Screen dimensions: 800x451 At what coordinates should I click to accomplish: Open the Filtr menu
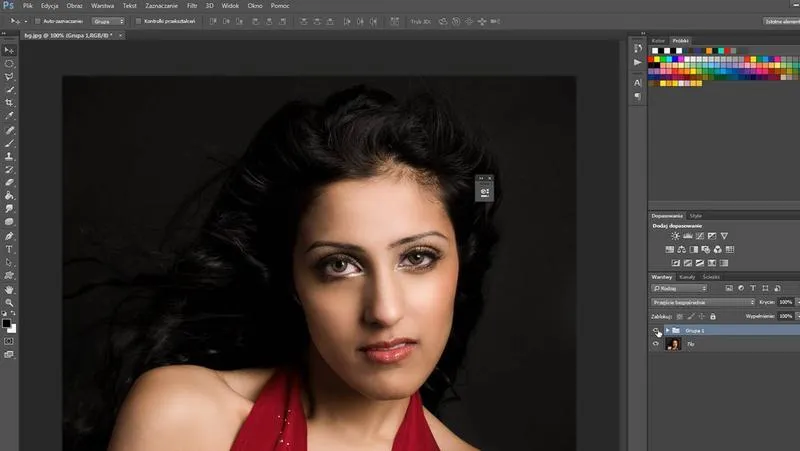[192, 6]
